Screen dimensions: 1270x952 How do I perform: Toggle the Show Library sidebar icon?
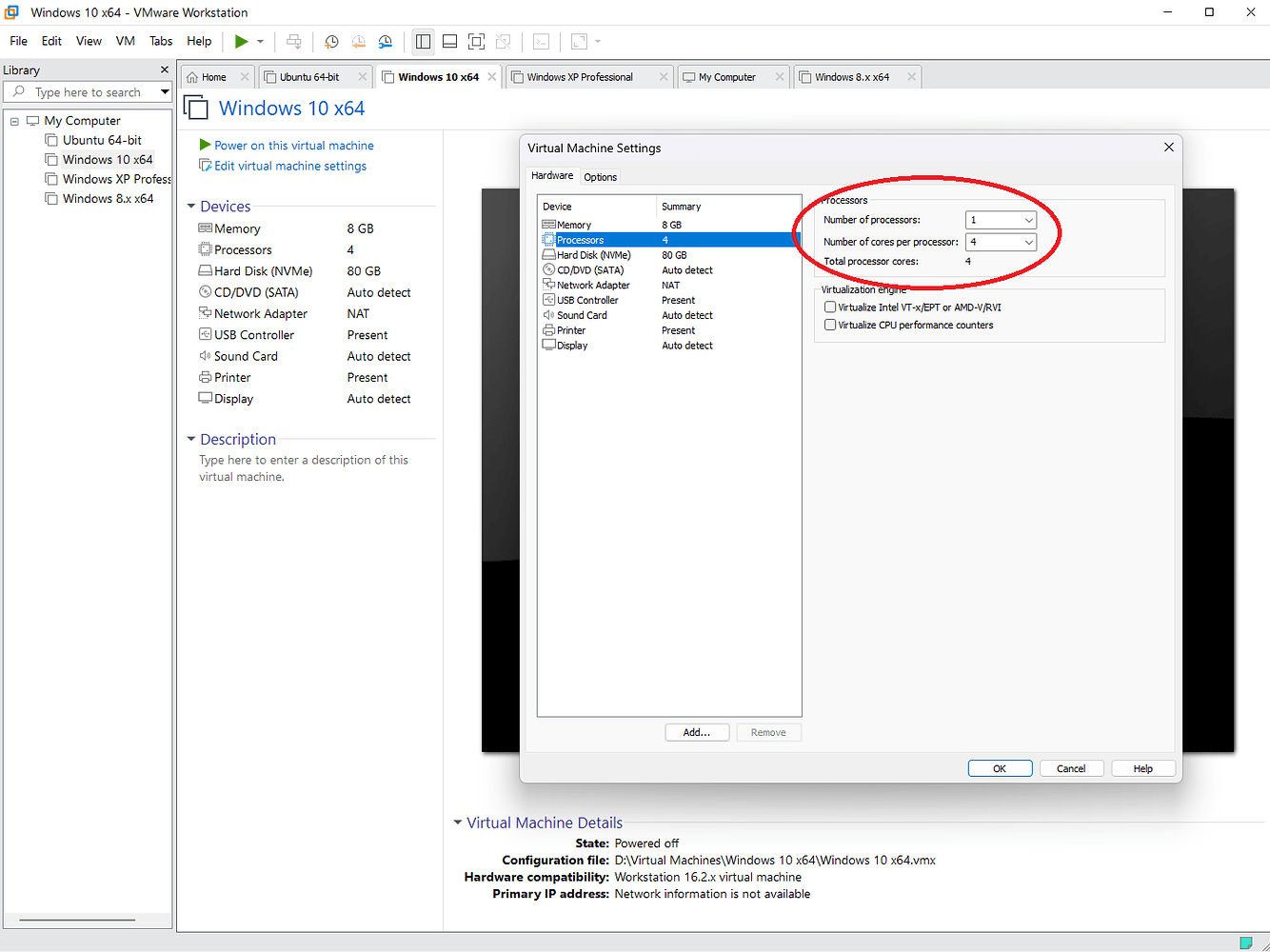coord(424,41)
